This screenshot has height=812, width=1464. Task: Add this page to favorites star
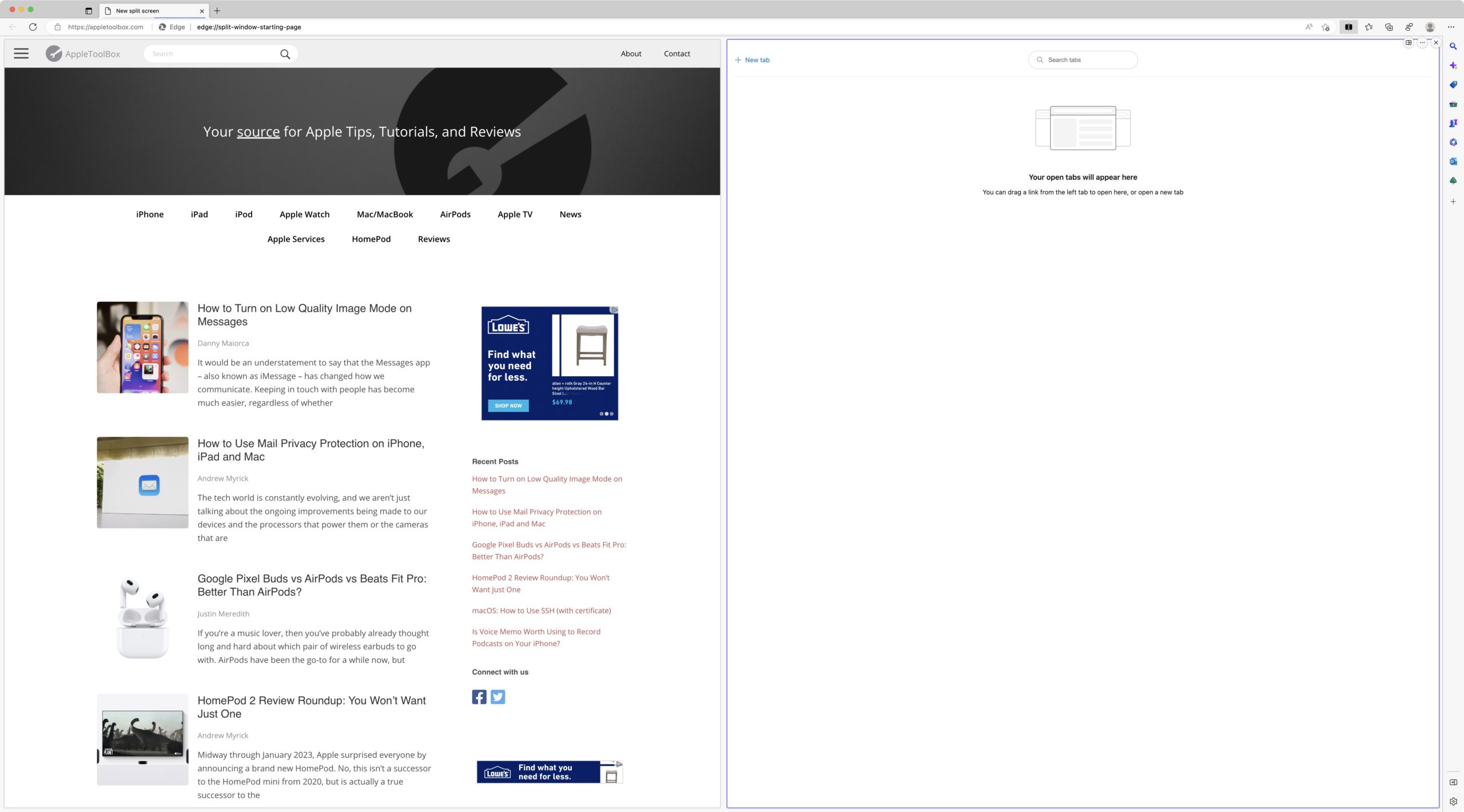tap(1326, 27)
